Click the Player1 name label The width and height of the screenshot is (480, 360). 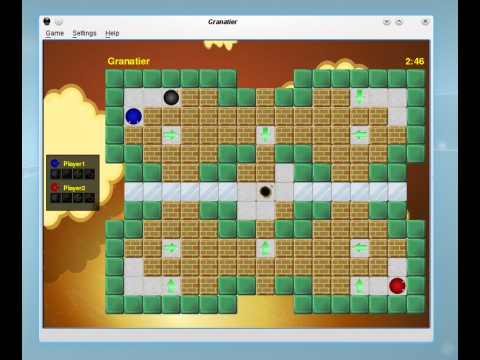point(74,164)
